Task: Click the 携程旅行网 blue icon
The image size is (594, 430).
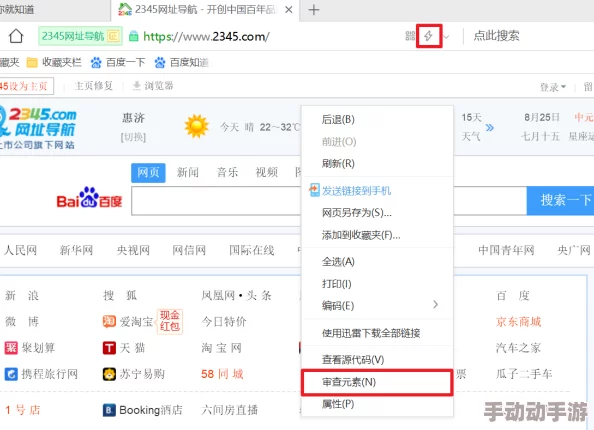Action: coord(11,374)
